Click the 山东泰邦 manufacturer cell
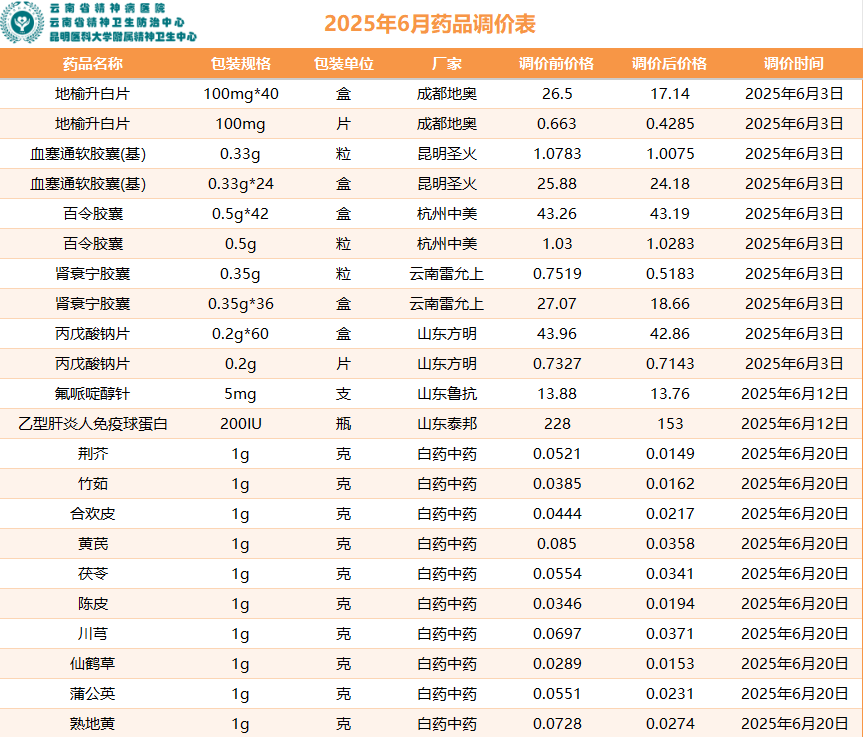863x737 pixels. tap(446, 424)
